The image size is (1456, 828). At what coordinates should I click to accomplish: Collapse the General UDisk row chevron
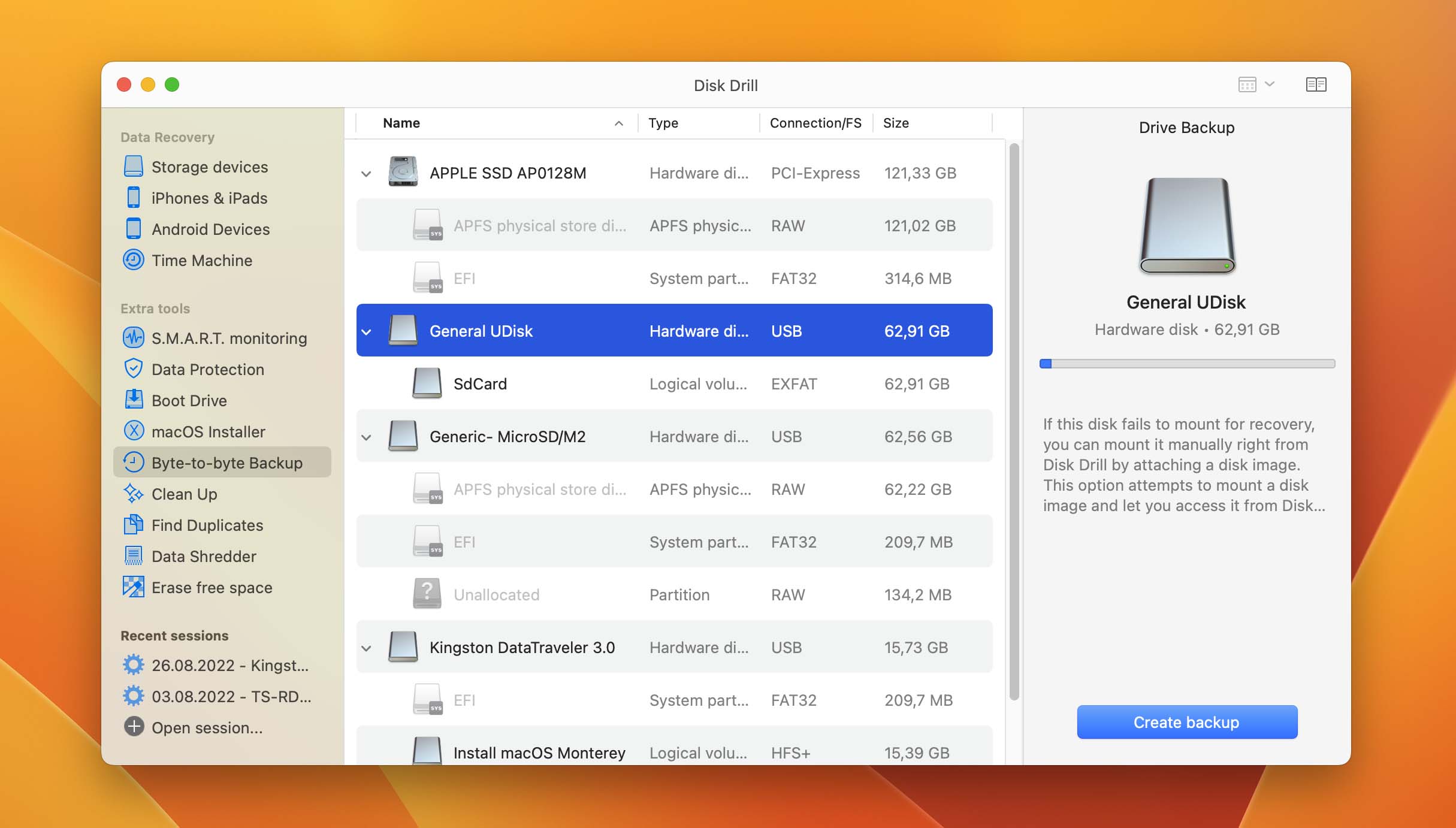pyautogui.click(x=366, y=332)
